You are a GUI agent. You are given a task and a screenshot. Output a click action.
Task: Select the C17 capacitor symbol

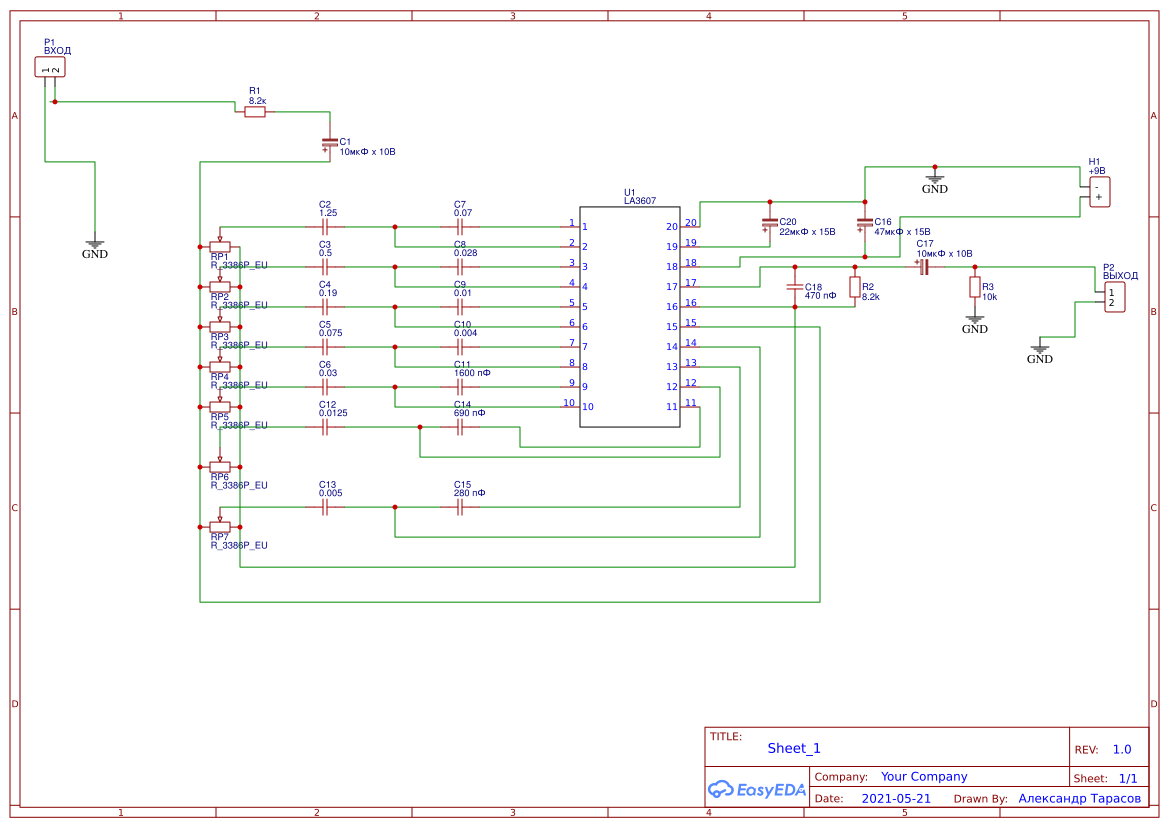924,267
